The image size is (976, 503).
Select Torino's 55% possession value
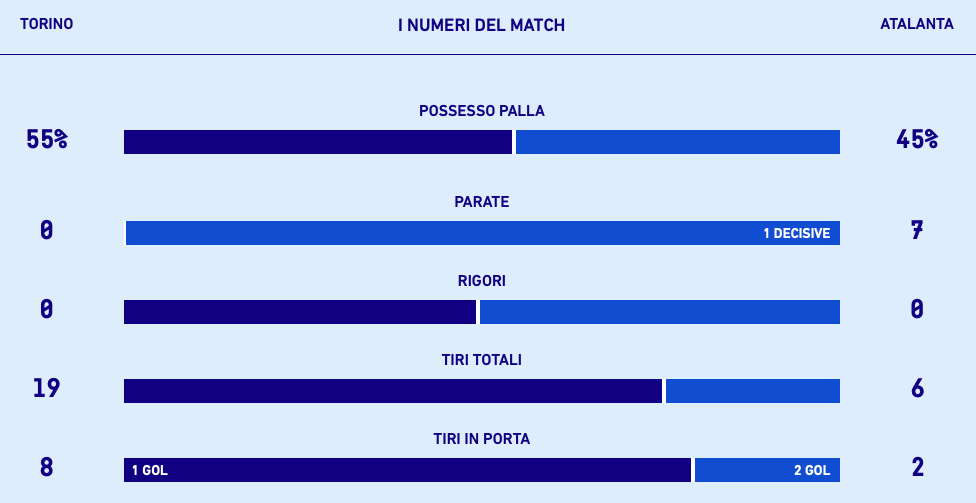coord(46,140)
